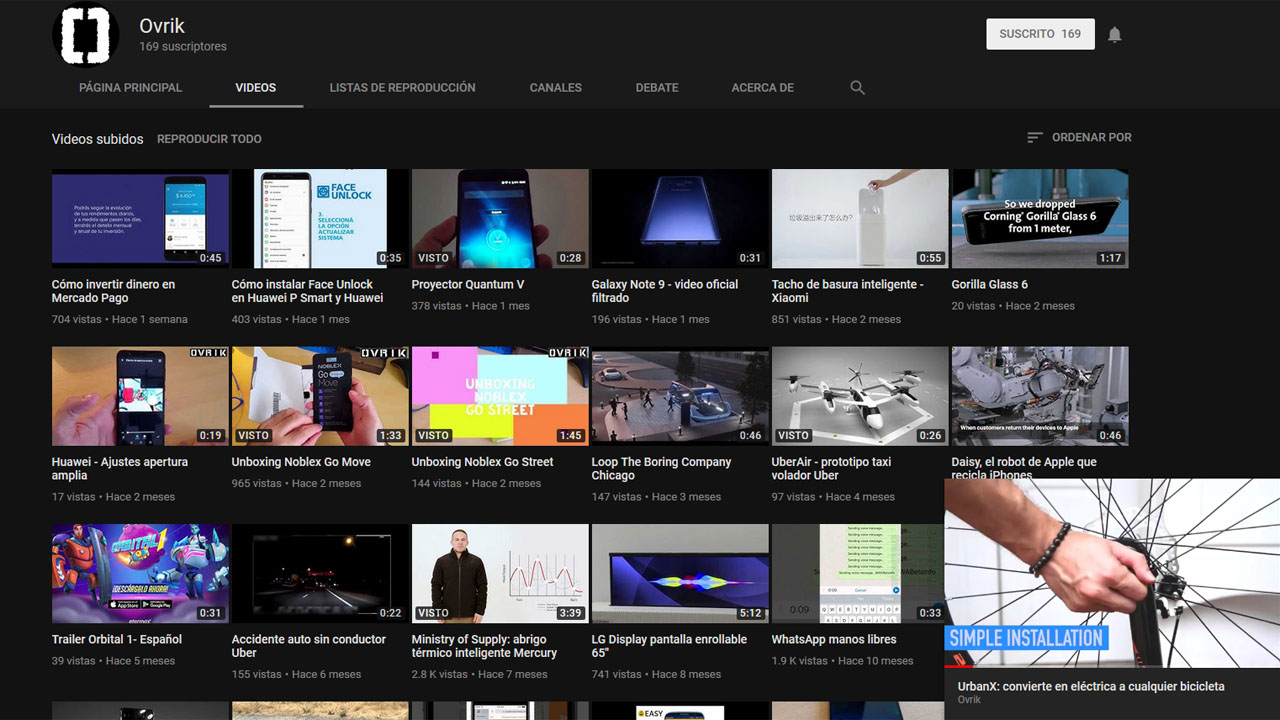Click REPRODUCIR TODO link
Screen dimensions: 1280x720
point(209,139)
